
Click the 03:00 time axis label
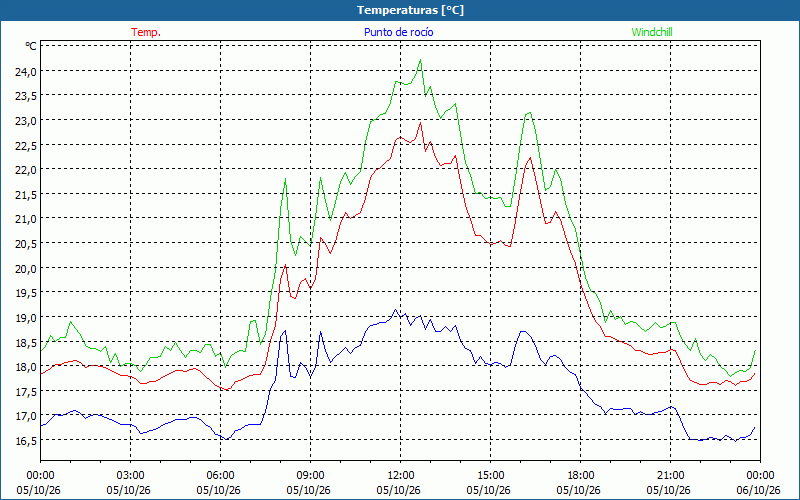[x=130, y=477]
